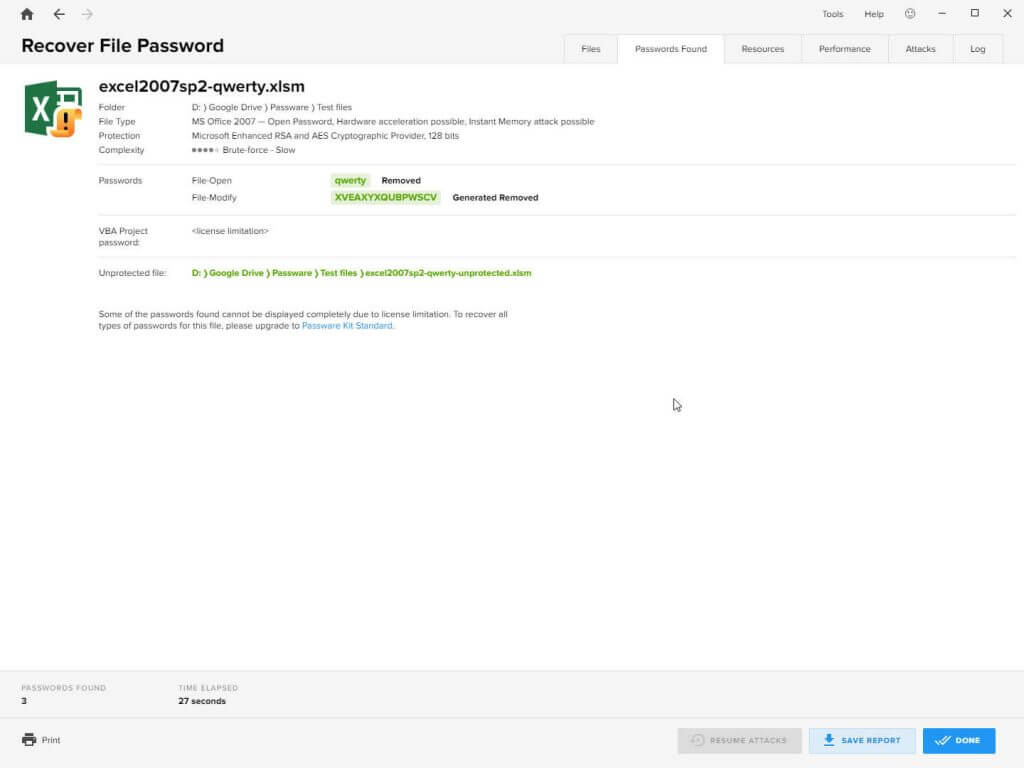Switch to the Files tab
The width and height of the screenshot is (1024, 768).
click(x=591, y=49)
